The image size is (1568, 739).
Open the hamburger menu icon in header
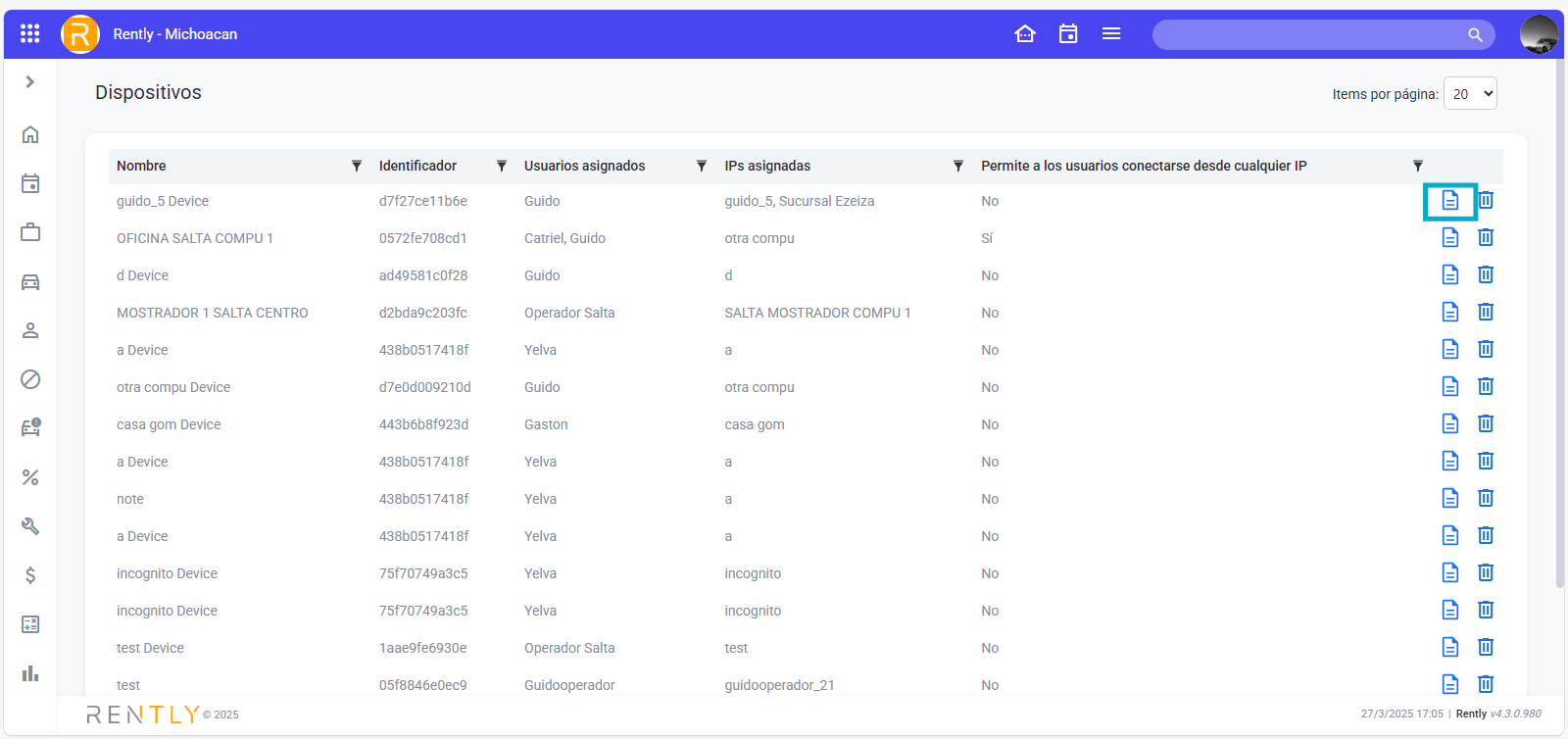point(1111,33)
